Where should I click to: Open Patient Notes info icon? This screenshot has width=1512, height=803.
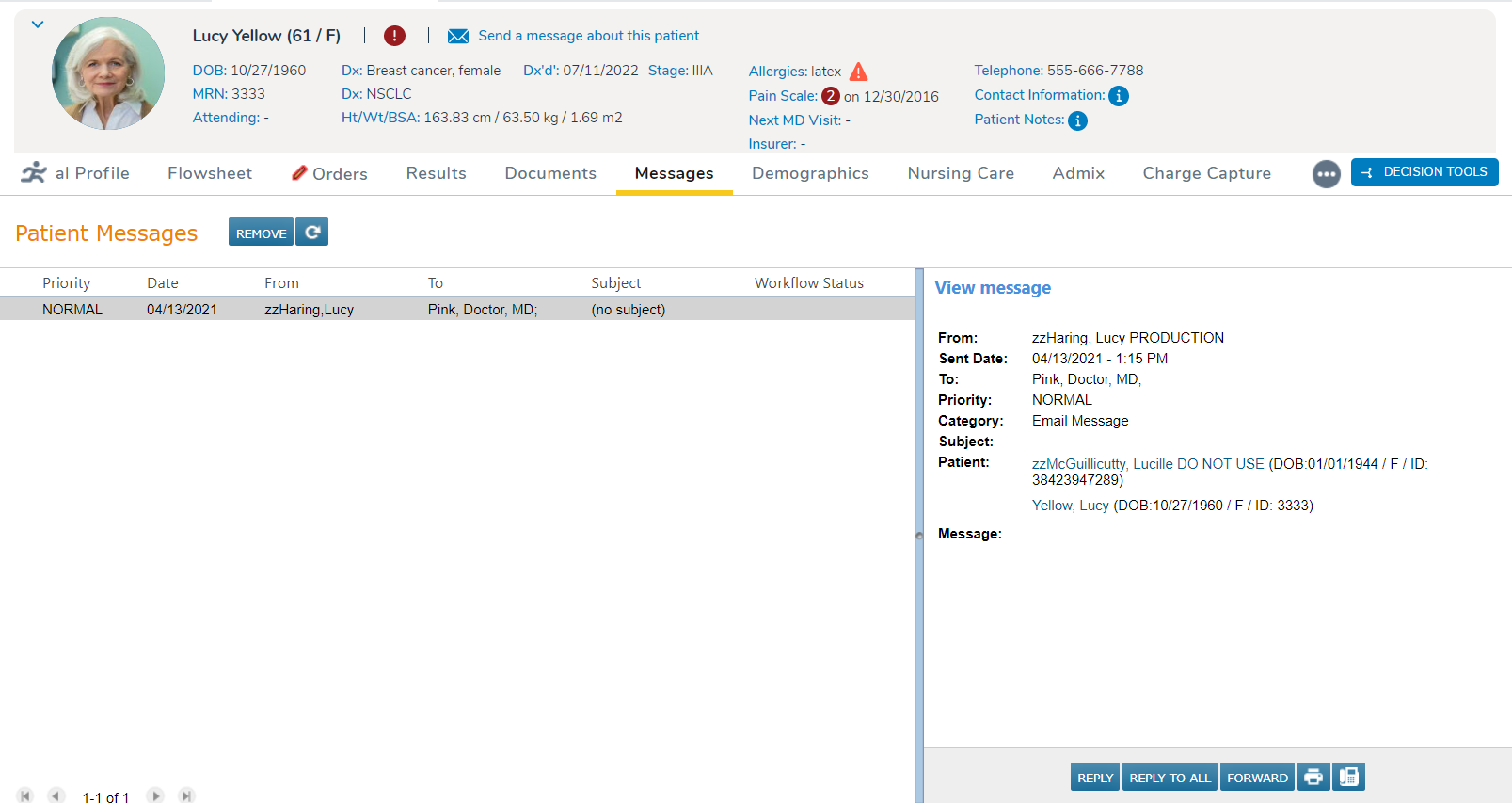[x=1078, y=120]
